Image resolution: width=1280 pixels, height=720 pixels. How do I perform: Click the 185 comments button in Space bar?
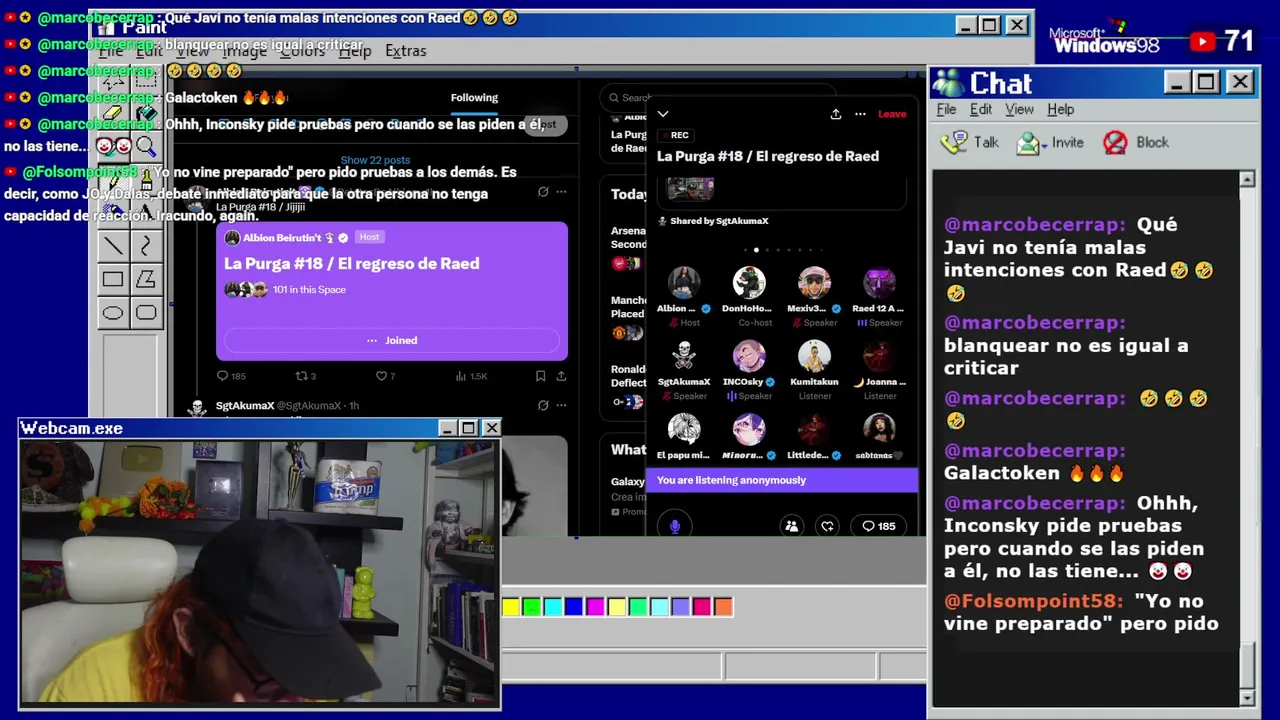[x=878, y=526]
